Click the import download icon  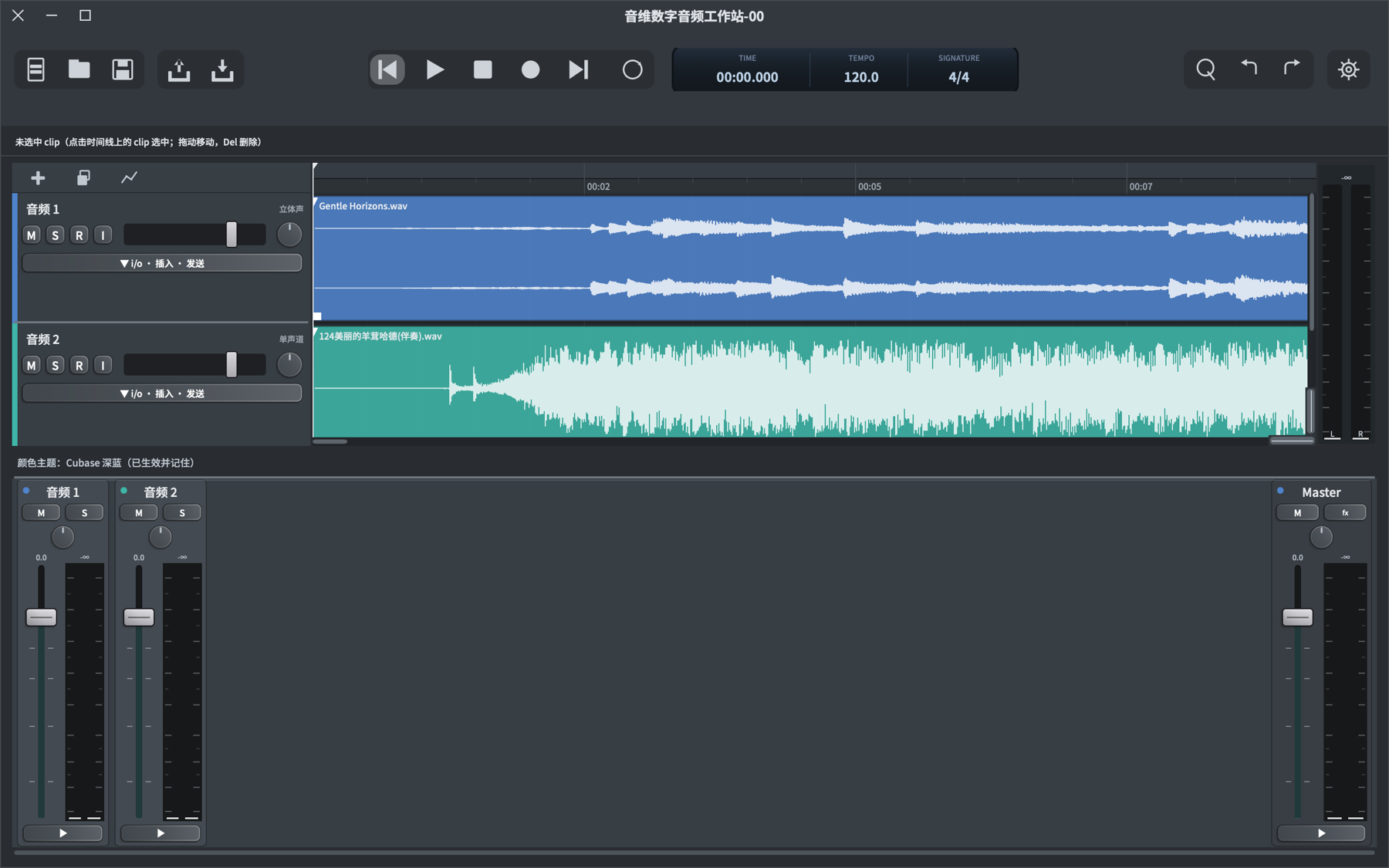click(222, 70)
